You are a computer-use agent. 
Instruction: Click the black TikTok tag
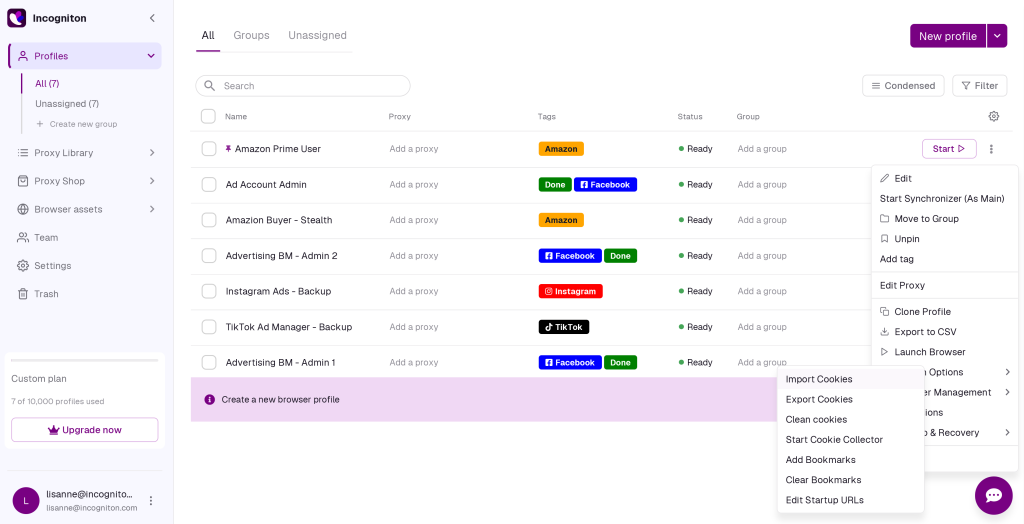564,327
